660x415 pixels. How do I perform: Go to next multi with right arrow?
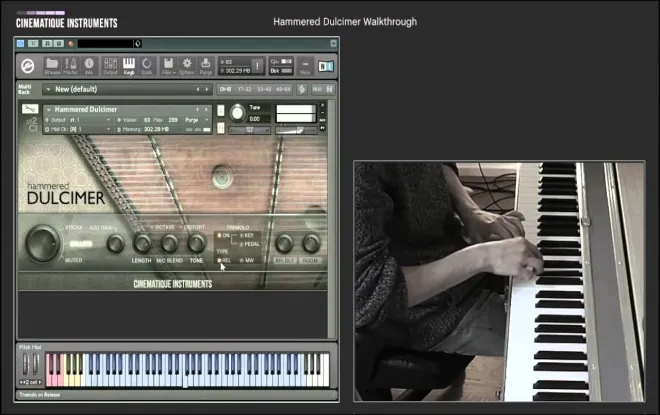207,89
